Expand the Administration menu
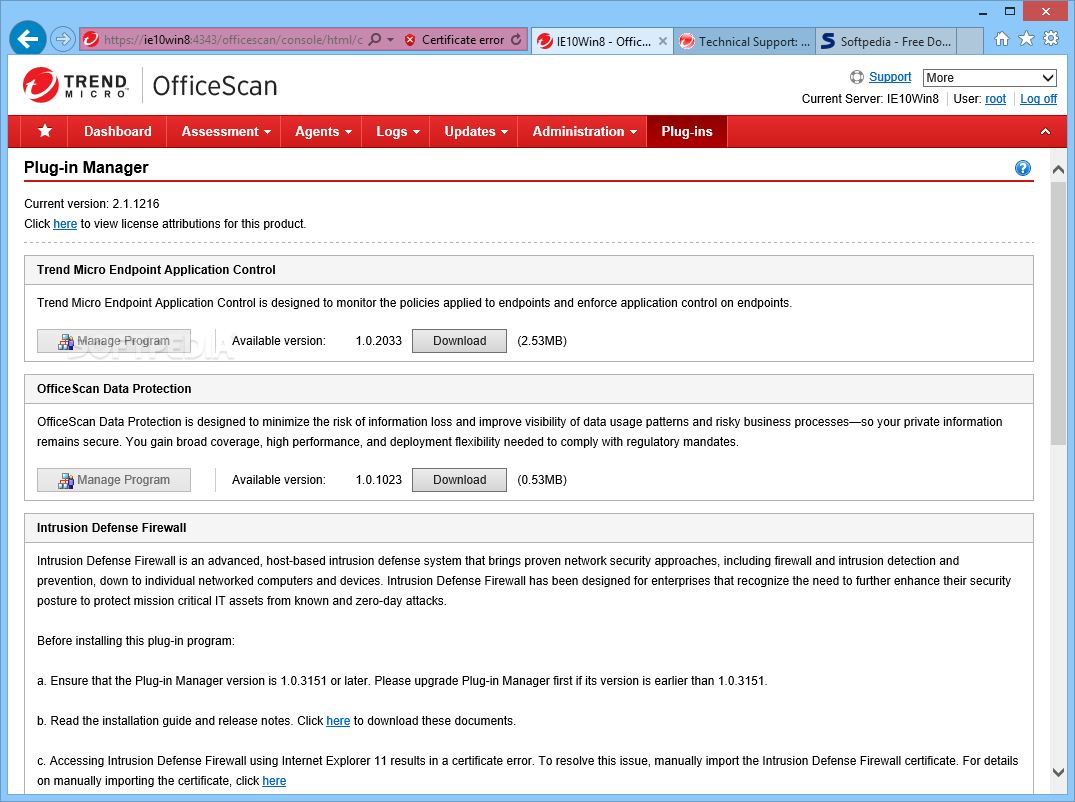Screen dimensions: 1075x802 (584, 132)
